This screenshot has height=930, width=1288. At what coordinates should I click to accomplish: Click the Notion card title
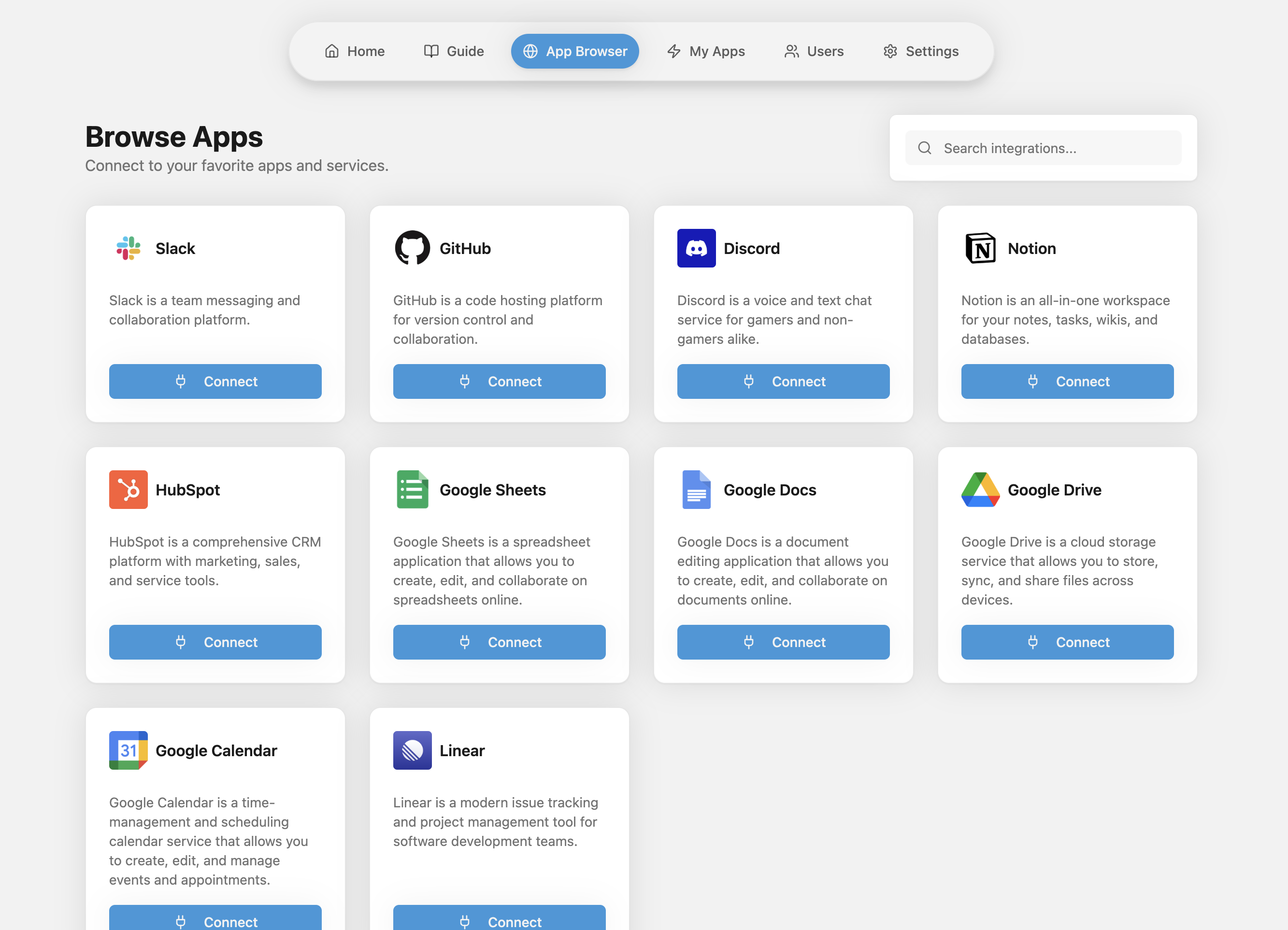pyautogui.click(x=1032, y=249)
